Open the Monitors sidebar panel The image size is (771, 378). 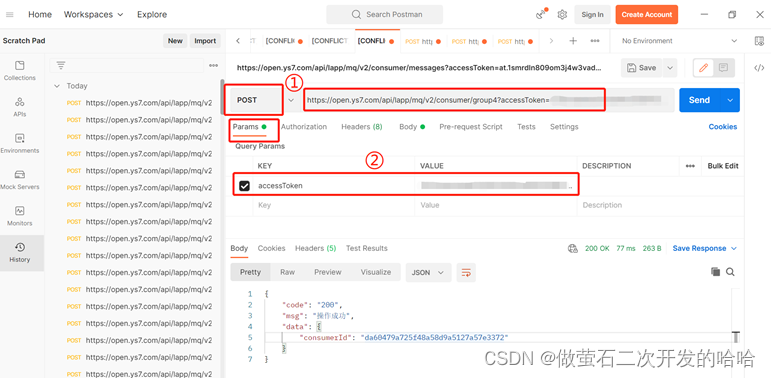point(20,216)
